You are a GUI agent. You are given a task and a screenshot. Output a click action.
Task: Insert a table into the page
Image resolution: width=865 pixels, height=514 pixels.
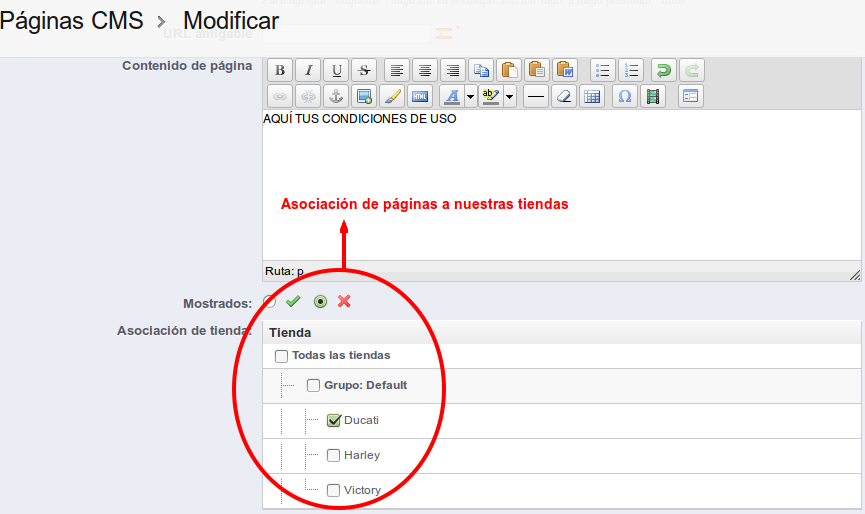(x=592, y=97)
